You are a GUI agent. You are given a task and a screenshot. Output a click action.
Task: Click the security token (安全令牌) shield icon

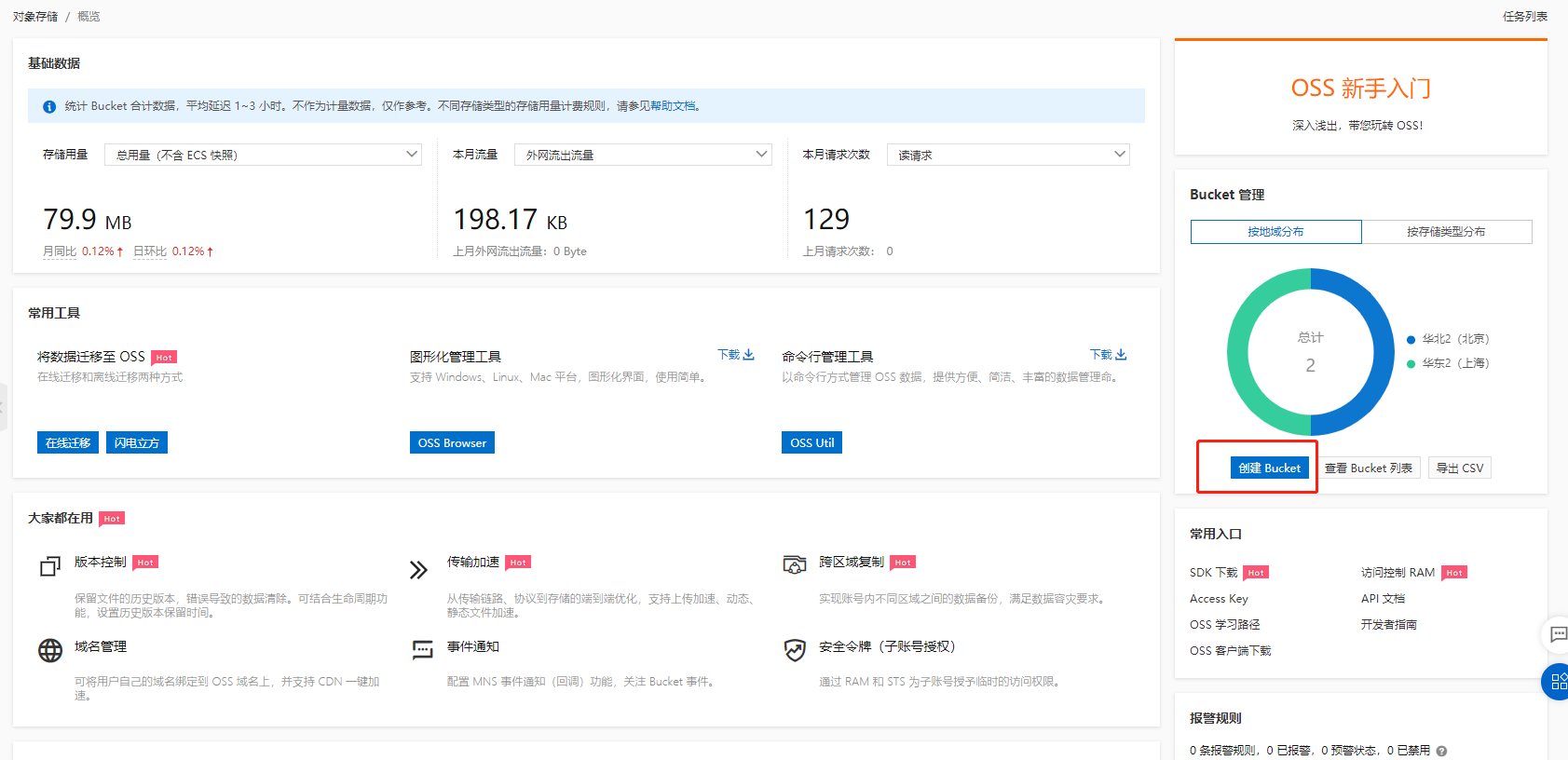point(795,650)
